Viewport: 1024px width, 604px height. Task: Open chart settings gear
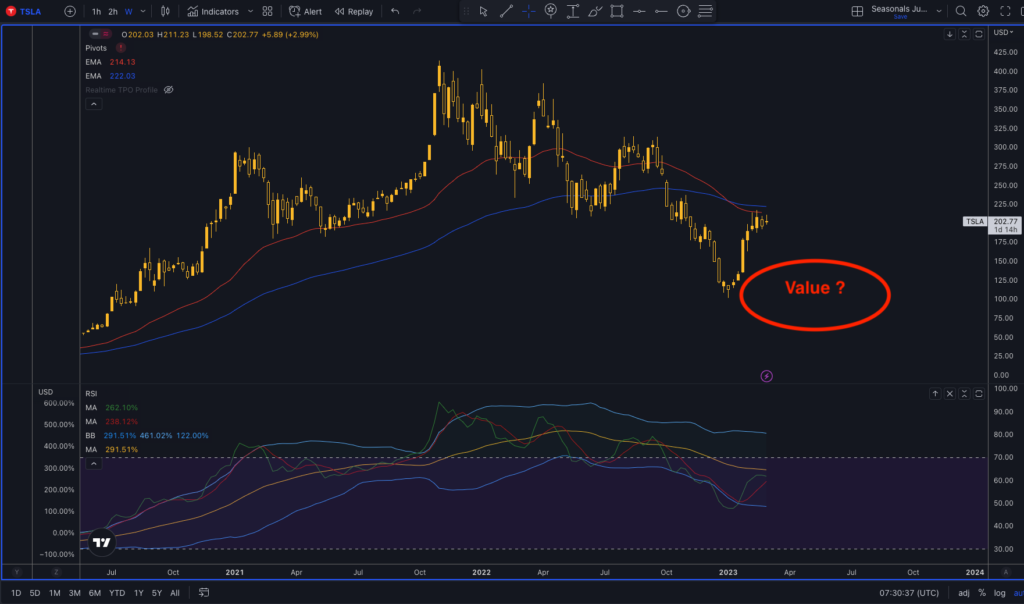click(x=983, y=11)
